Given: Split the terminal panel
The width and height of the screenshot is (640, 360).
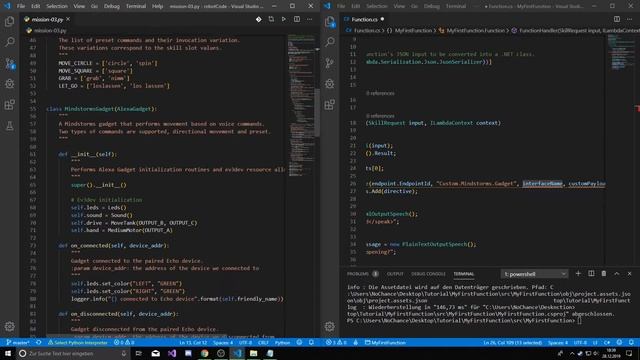Looking at the screenshot, I should click(591, 273).
